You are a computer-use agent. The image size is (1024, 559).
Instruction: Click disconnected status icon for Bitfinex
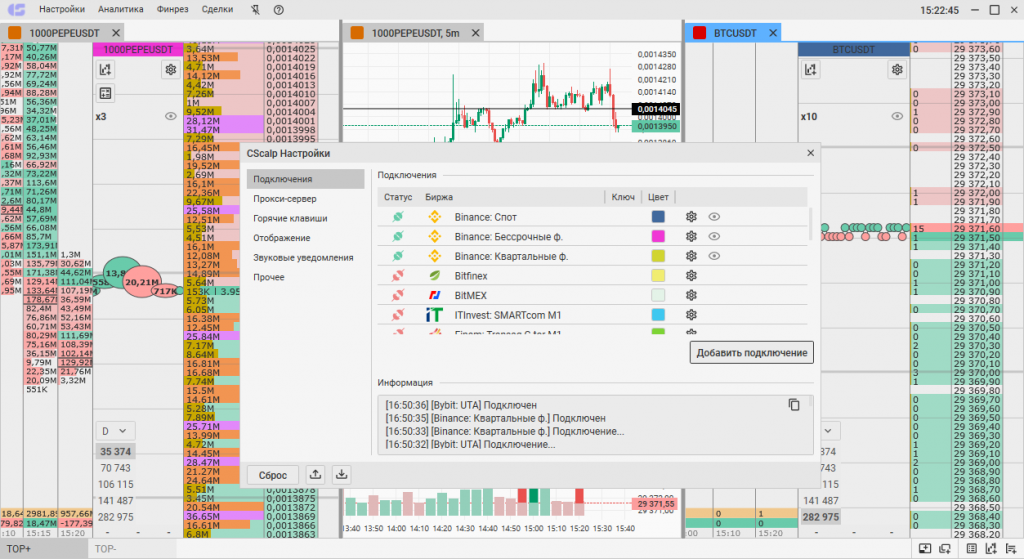pos(398,276)
